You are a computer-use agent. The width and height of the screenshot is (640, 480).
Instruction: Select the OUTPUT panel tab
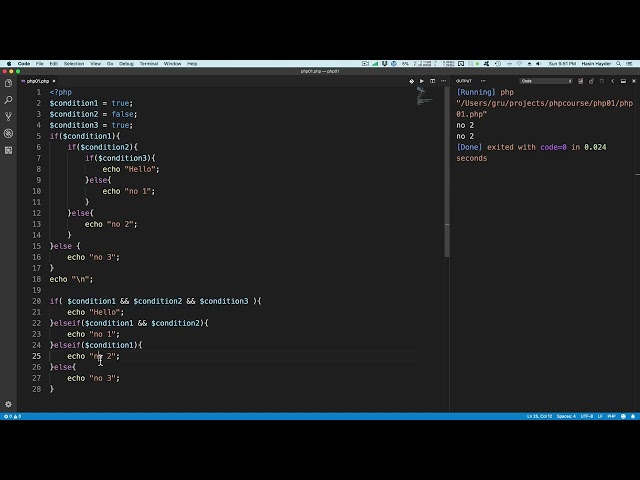[464, 81]
